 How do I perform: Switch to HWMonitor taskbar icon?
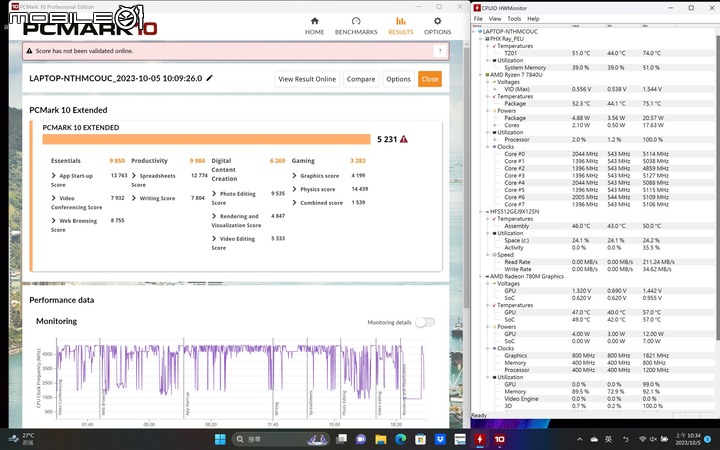[480, 439]
